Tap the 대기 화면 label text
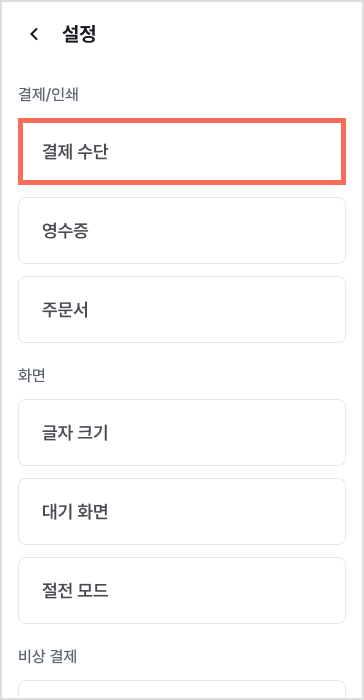 tap(75, 512)
